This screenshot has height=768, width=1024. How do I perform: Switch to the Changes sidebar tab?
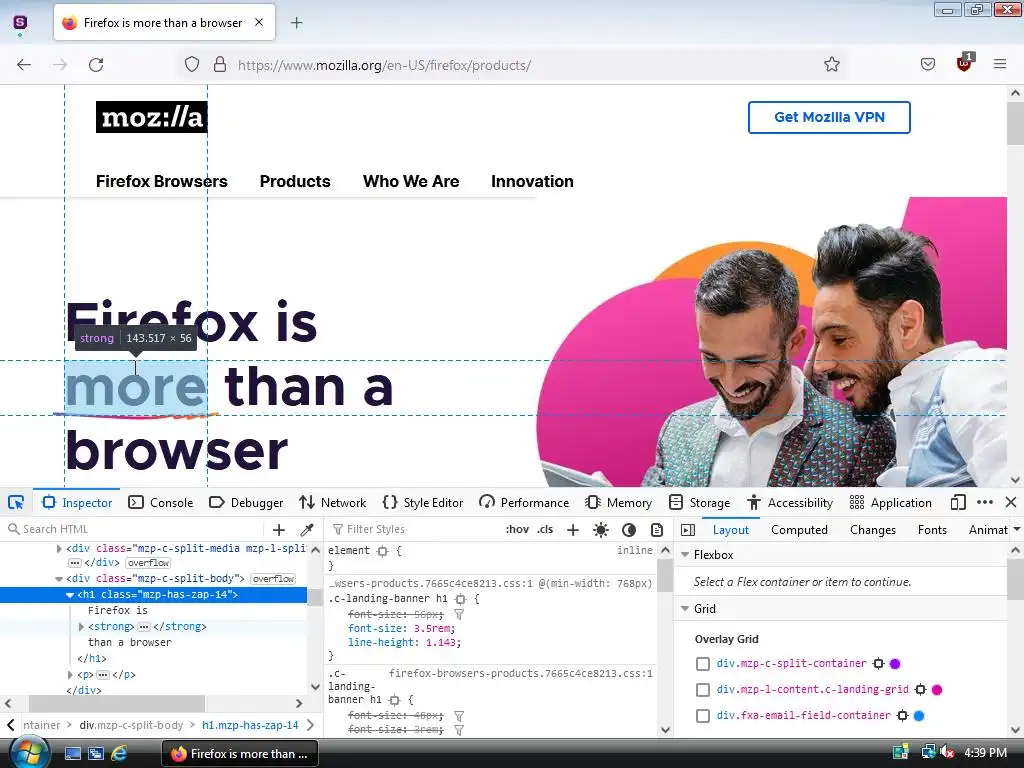point(872,530)
